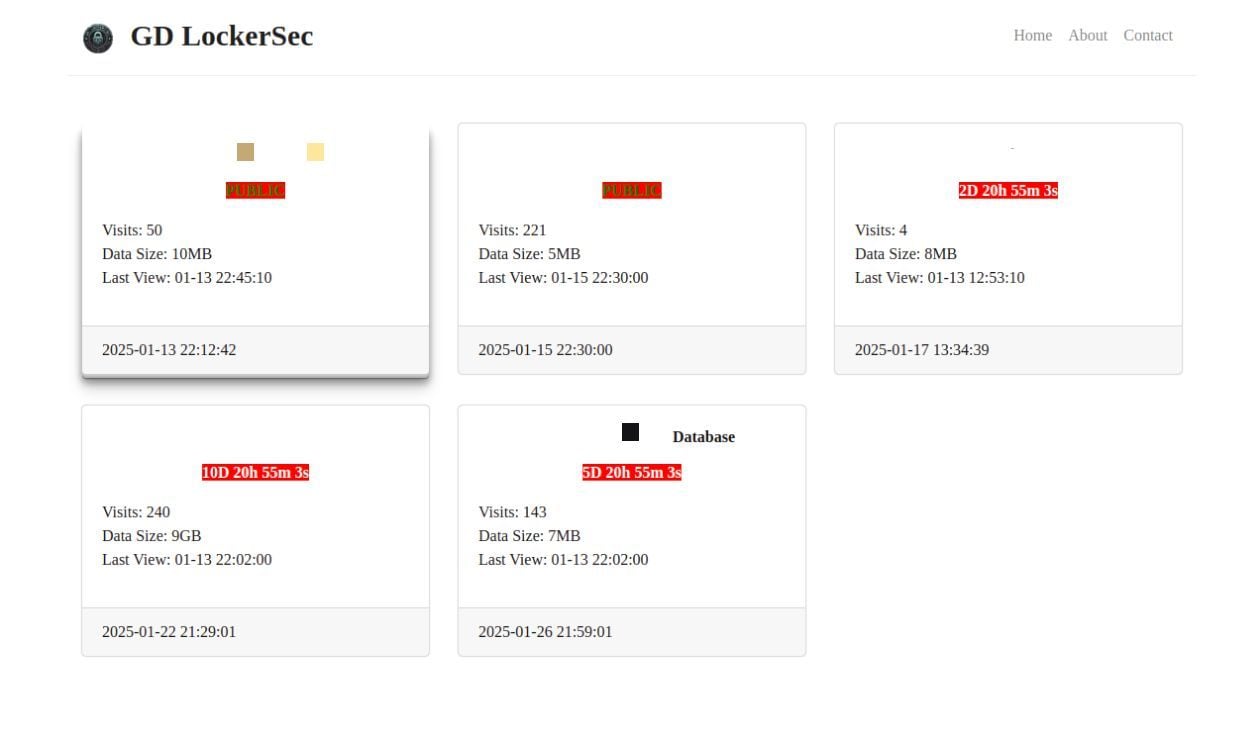Select PUBLIC badge on card with 221 visits
The width and height of the screenshot is (1259, 730).
coord(631,191)
